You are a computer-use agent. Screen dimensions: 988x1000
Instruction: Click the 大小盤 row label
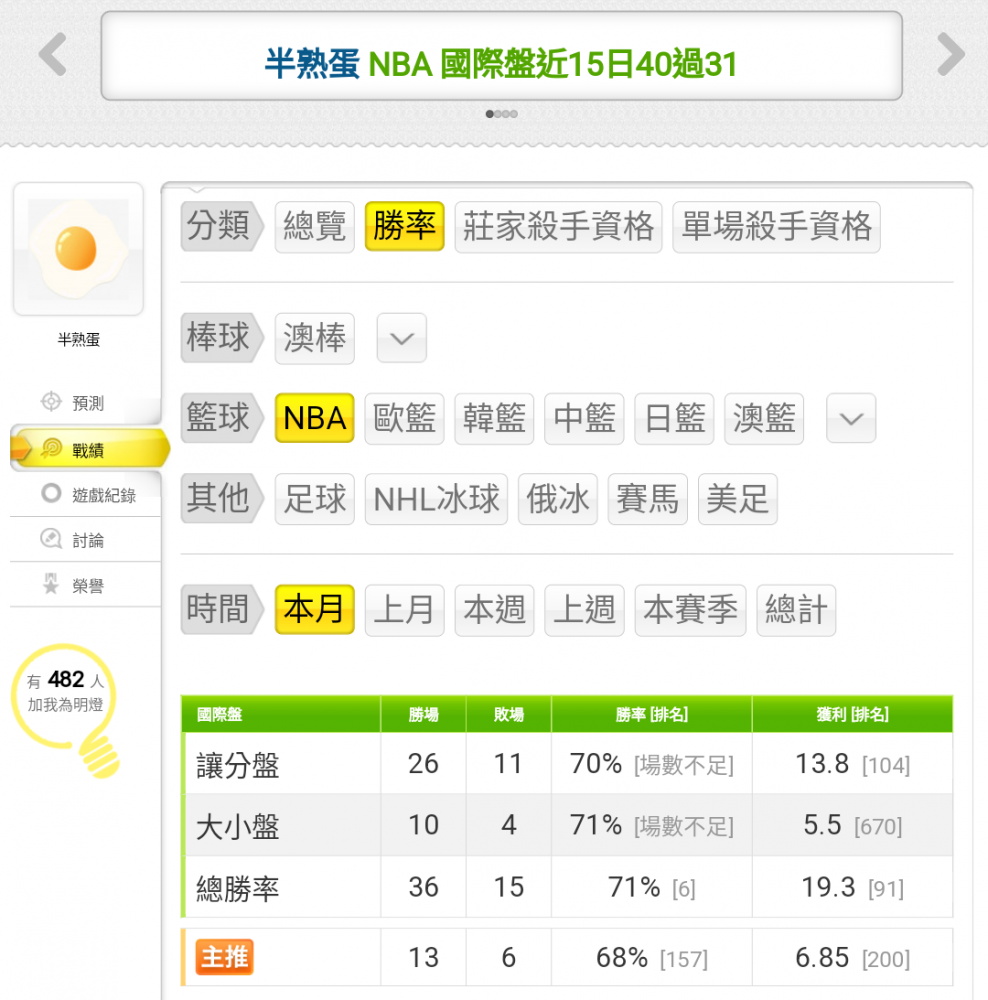coord(237,827)
